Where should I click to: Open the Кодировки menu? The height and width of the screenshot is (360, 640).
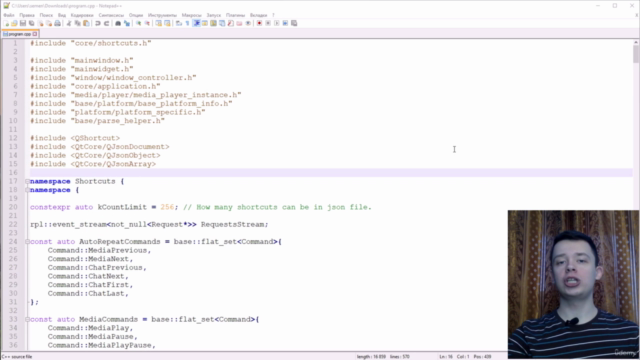(82, 15)
